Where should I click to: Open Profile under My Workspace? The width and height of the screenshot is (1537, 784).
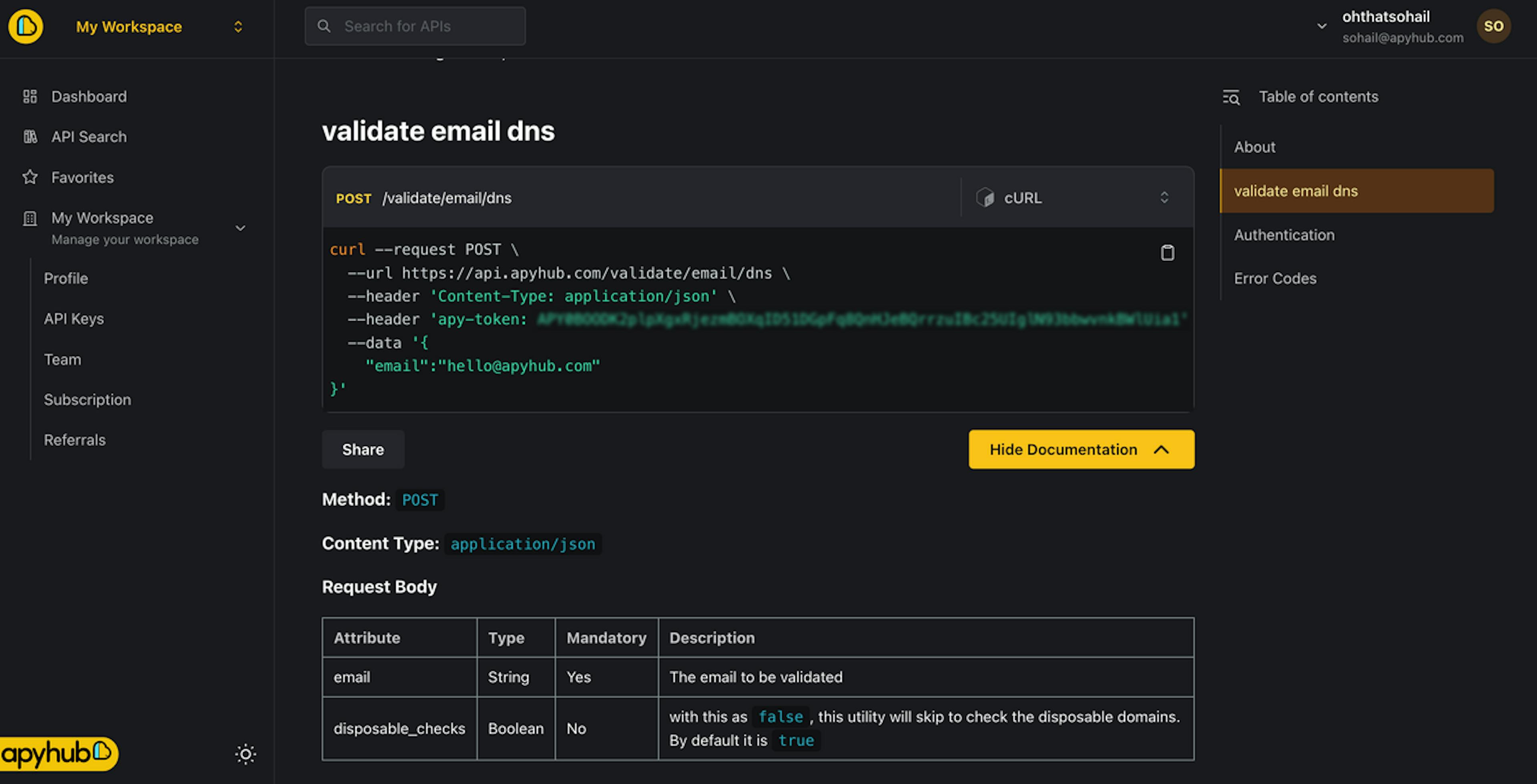66,279
